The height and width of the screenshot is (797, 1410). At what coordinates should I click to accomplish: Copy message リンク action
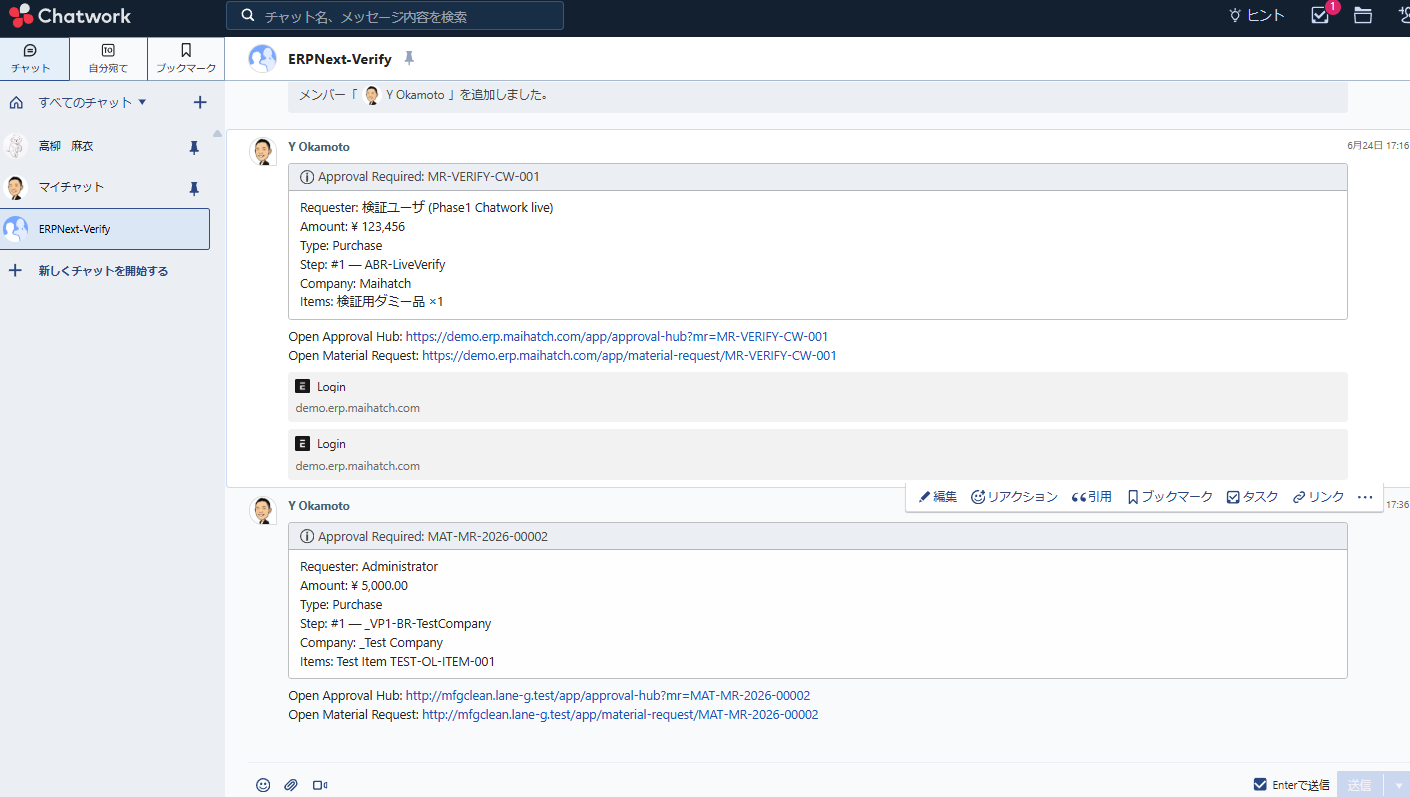coord(1318,497)
